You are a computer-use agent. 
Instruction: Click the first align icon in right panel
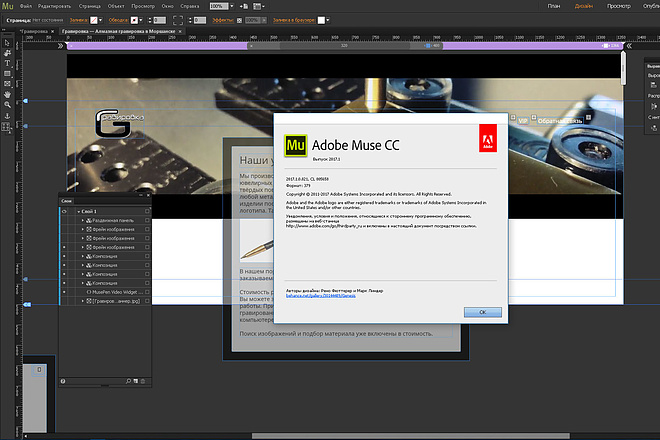point(653,85)
